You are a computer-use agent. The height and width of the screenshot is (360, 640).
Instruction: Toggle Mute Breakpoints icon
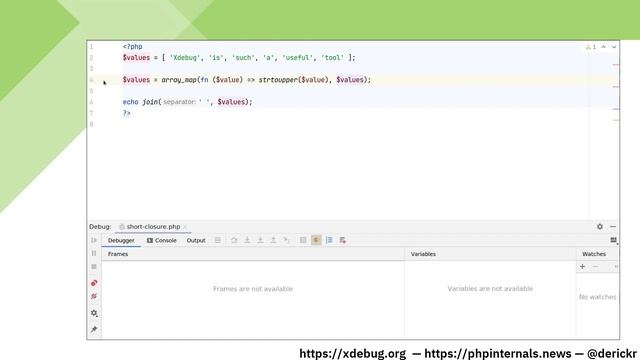[x=94, y=296]
